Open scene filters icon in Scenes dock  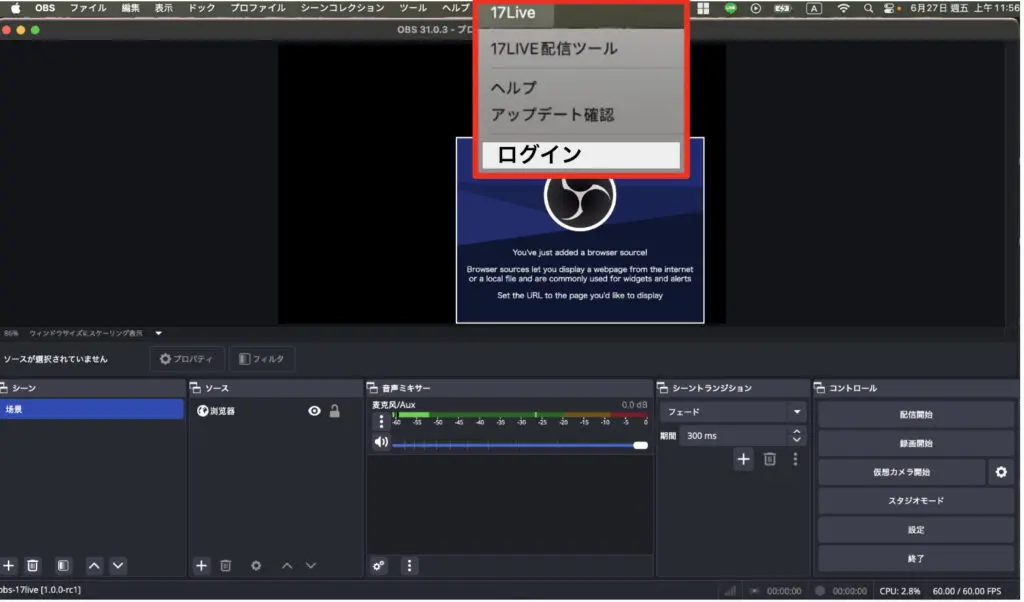click(x=63, y=567)
